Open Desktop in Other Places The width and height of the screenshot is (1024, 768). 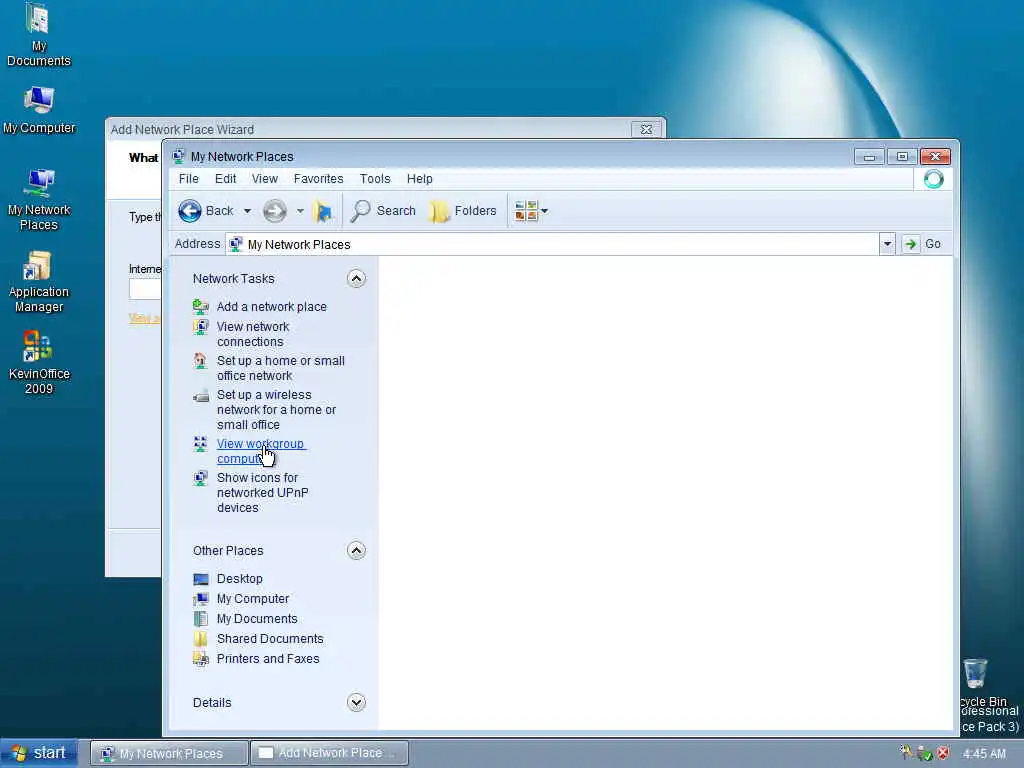pyautogui.click(x=240, y=579)
